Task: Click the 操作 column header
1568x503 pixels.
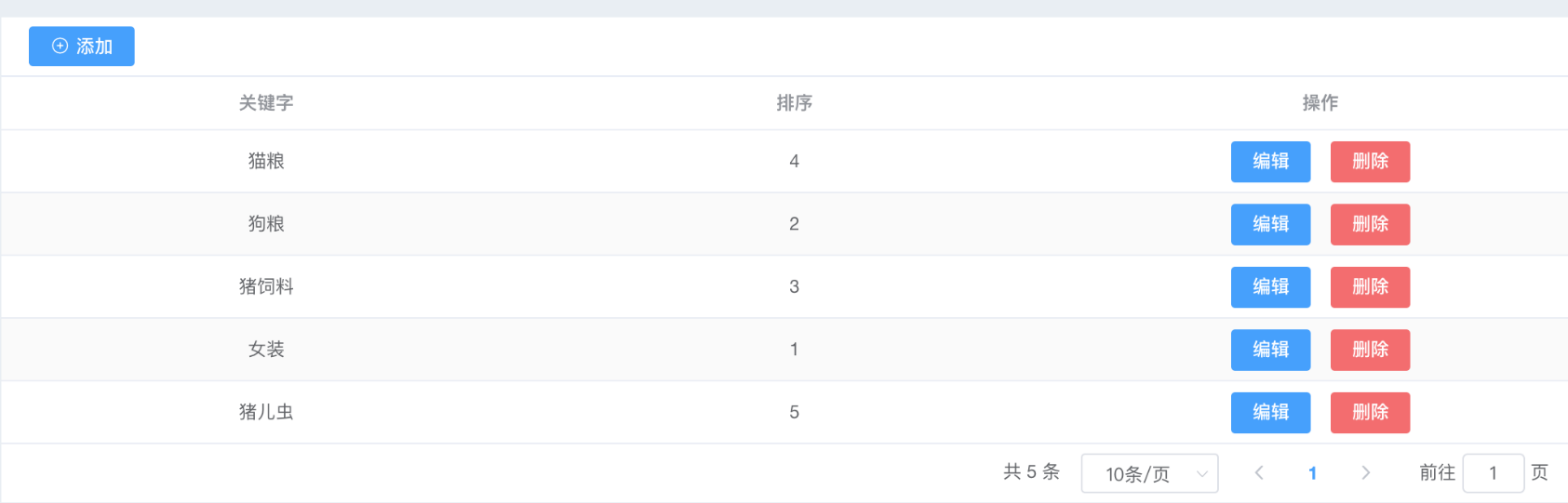Action: click(1320, 103)
